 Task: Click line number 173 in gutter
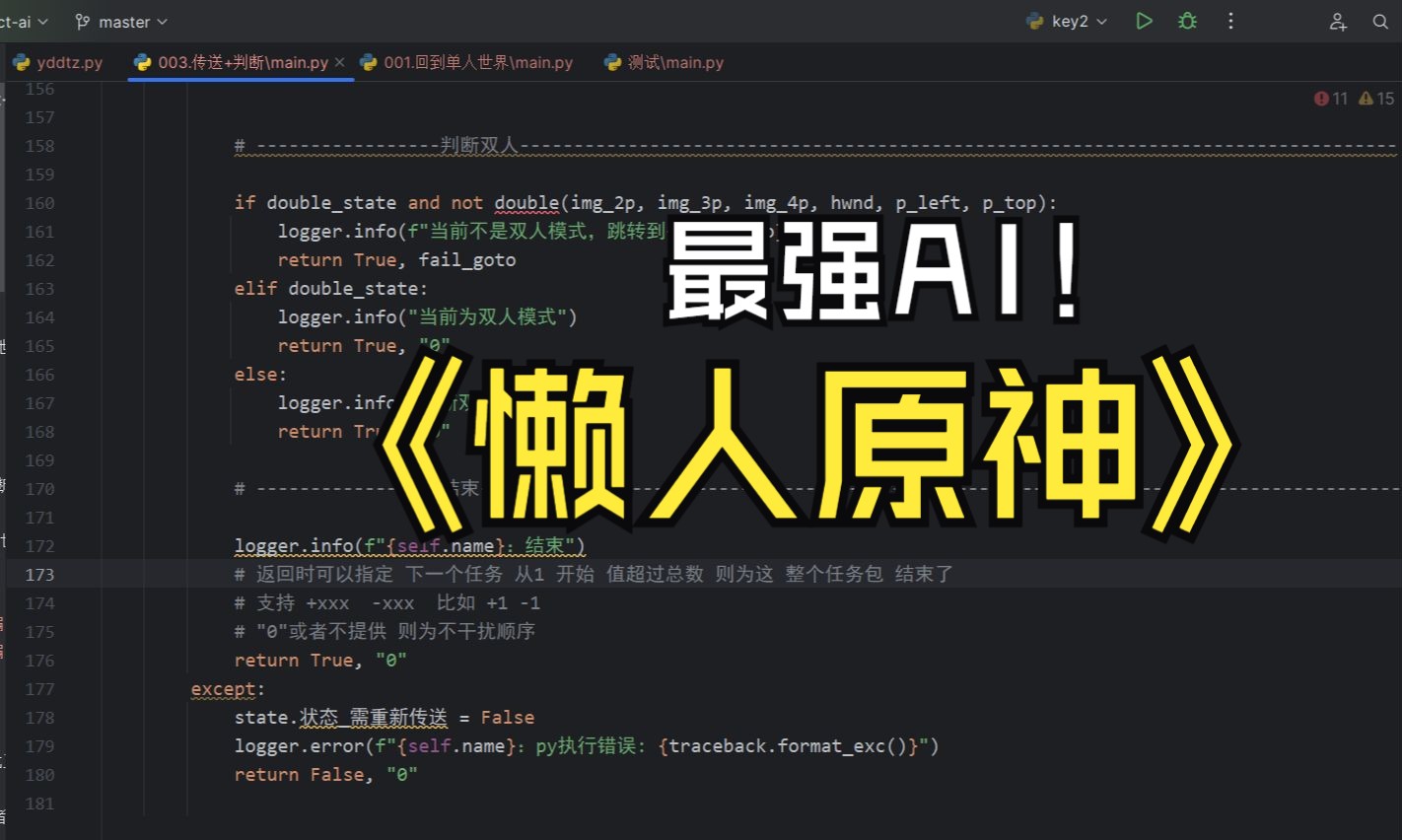tap(39, 575)
